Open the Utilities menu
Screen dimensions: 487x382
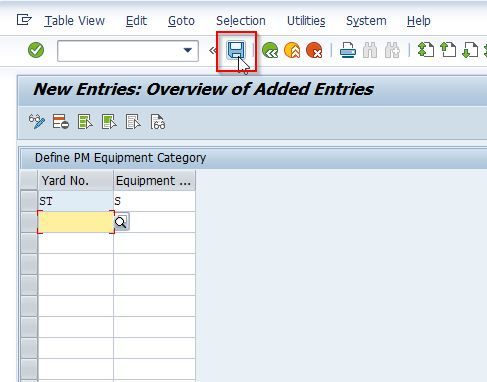click(x=306, y=21)
